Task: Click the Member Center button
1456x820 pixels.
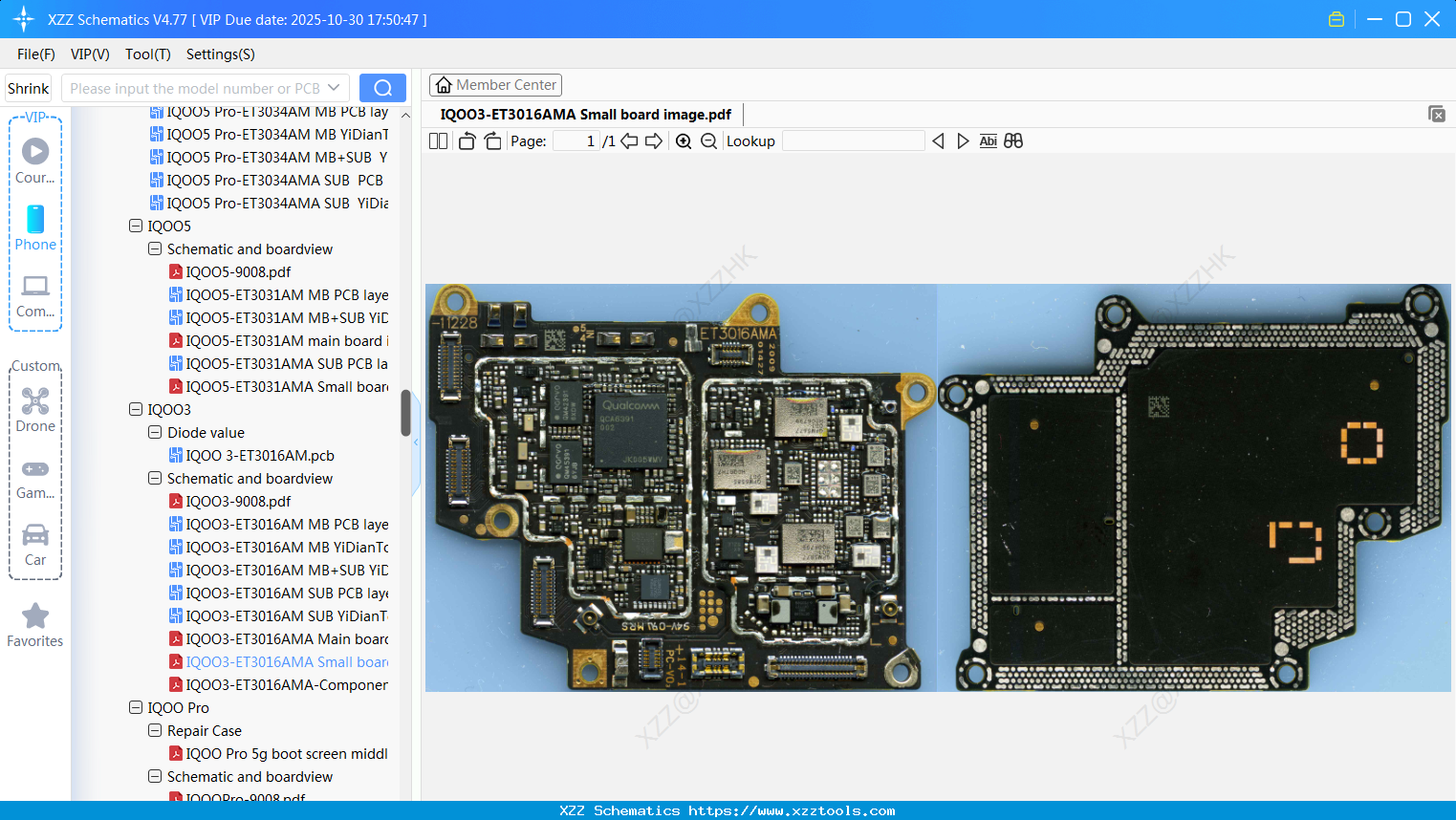Action: pos(495,84)
